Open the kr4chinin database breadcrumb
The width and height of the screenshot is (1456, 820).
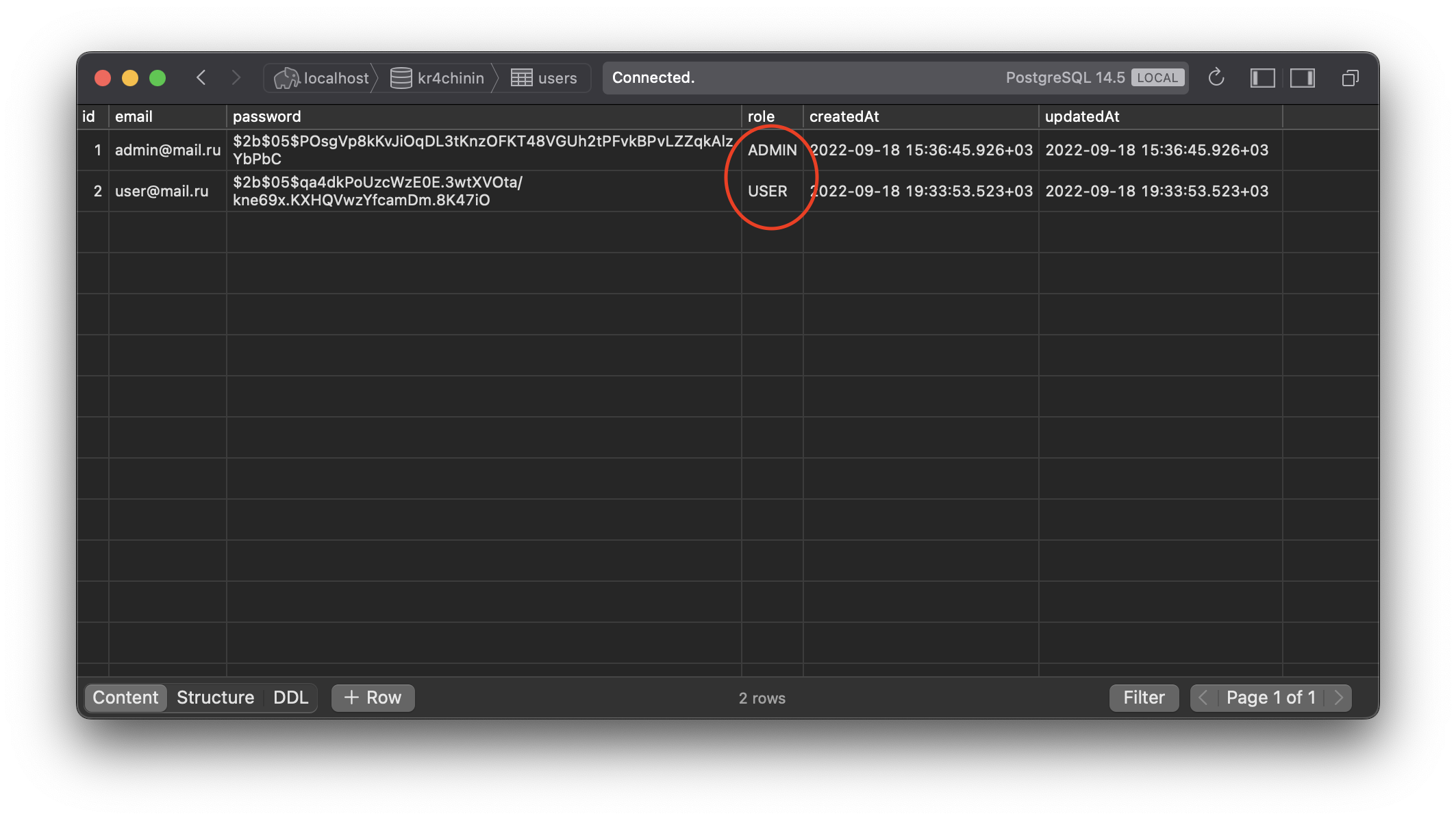(x=438, y=78)
